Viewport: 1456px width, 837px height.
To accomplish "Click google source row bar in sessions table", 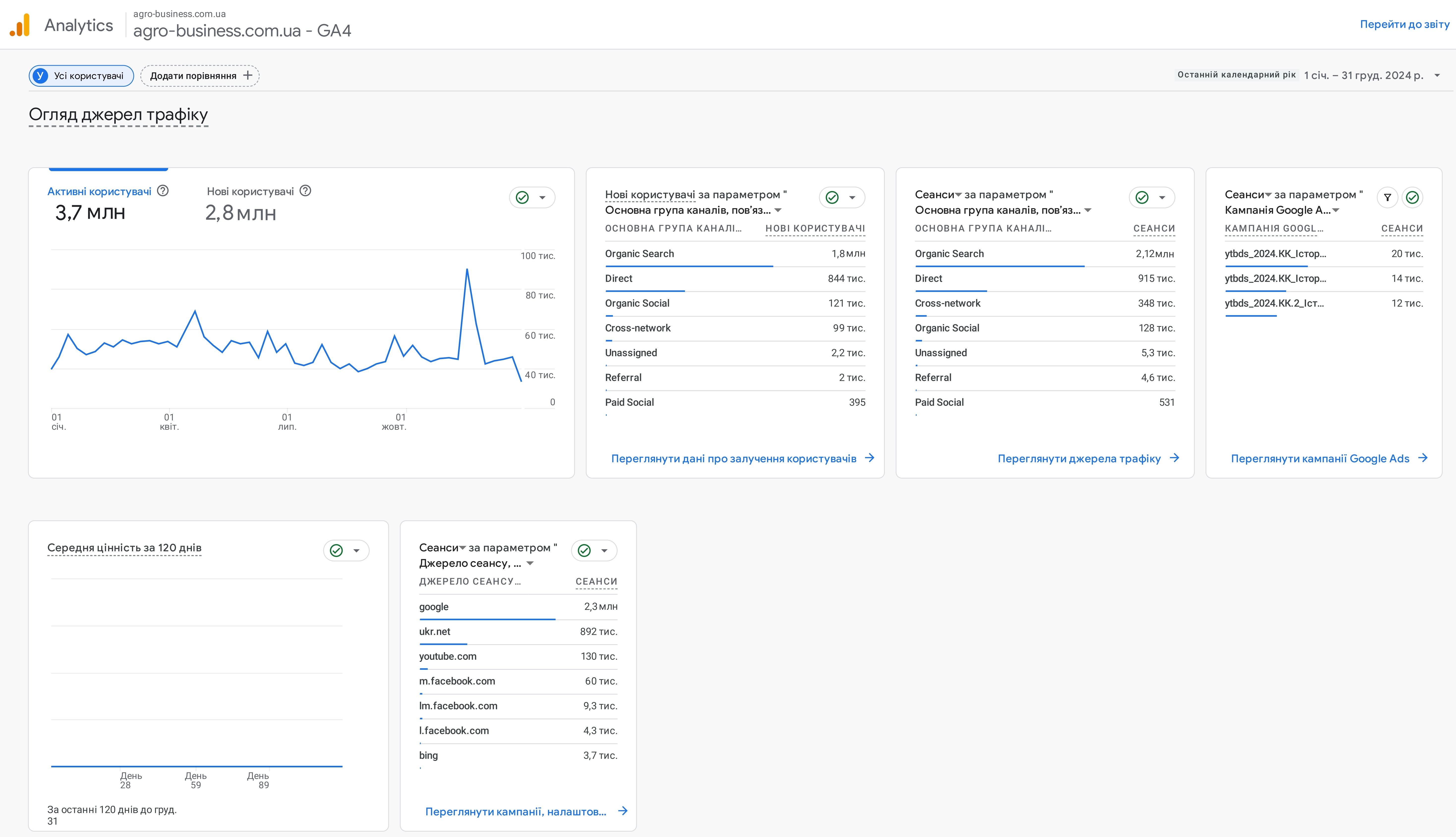I will point(488,619).
